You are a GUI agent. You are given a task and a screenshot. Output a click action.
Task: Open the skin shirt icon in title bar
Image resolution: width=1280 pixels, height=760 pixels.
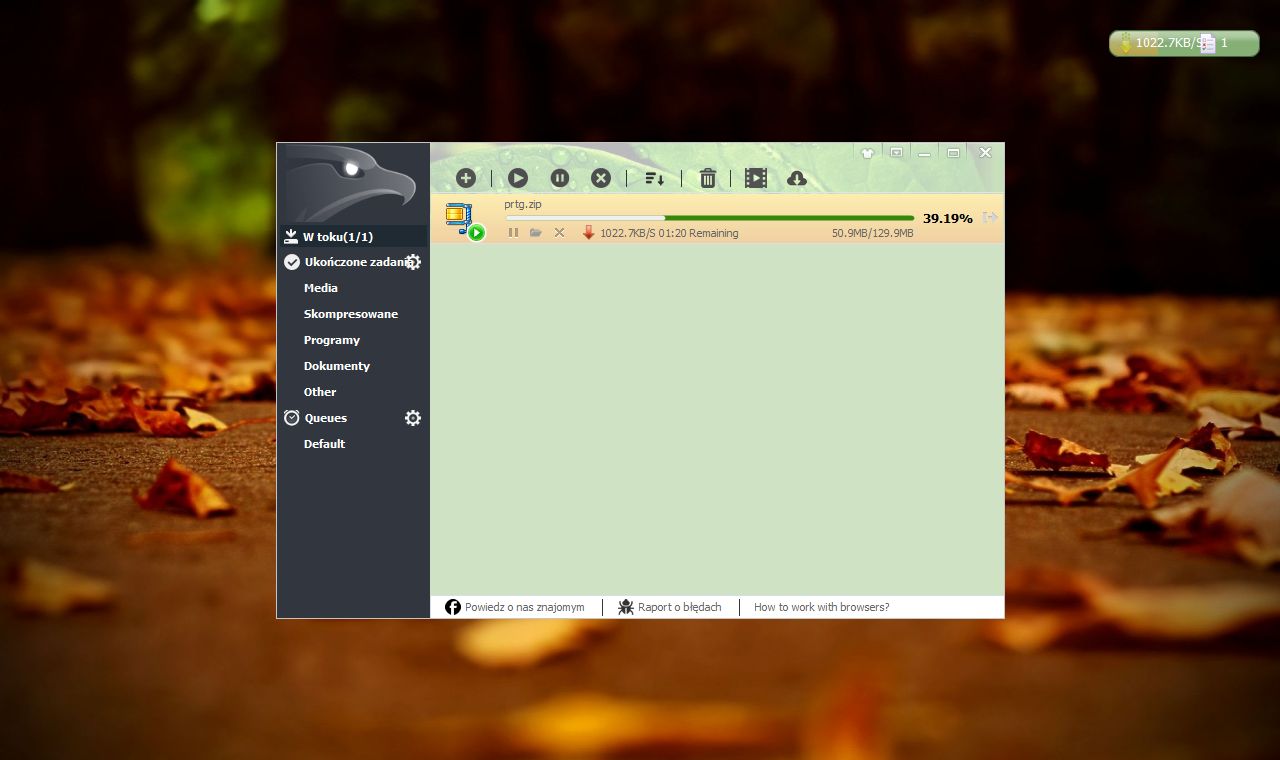(x=867, y=153)
